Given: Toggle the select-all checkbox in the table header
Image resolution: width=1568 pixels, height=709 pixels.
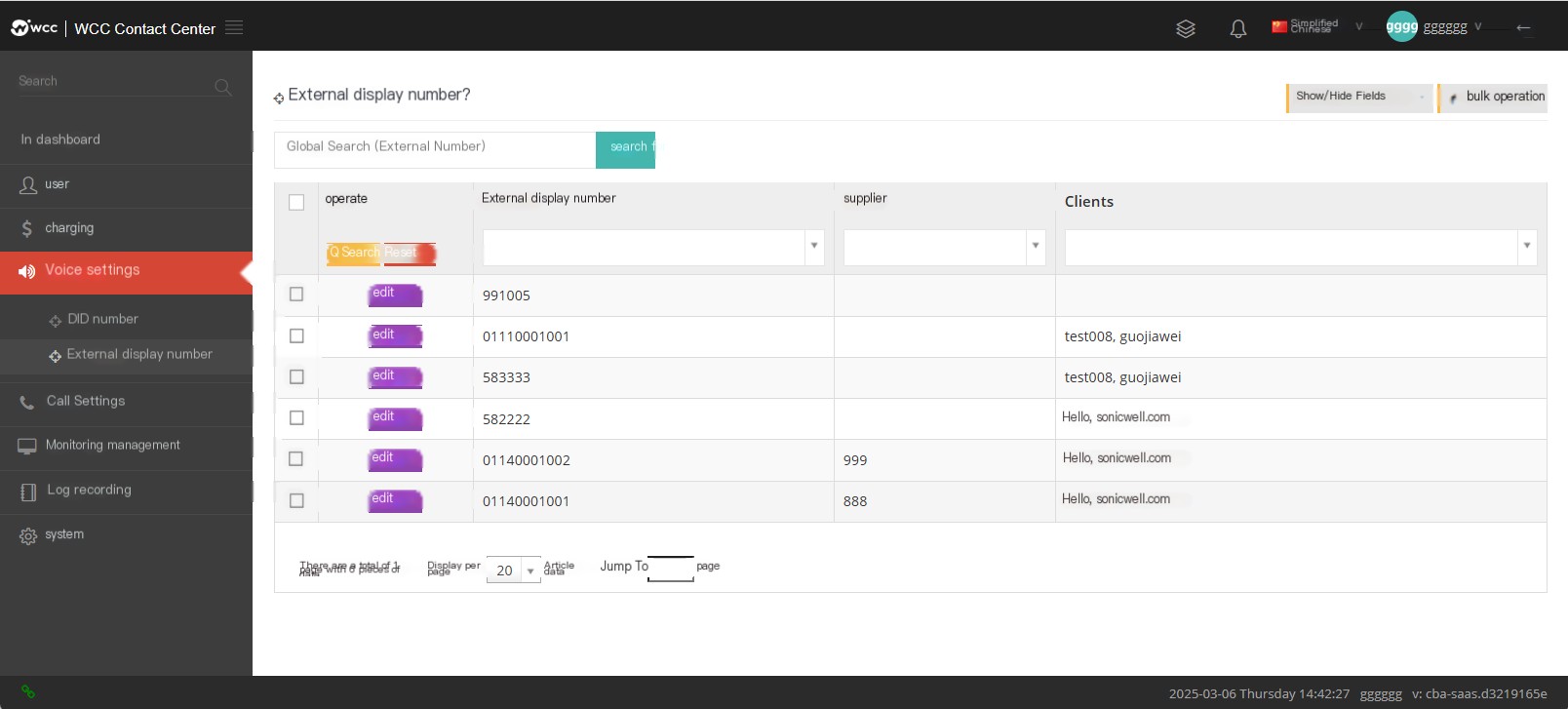Looking at the screenshot, I should click(x=296, y=202).
